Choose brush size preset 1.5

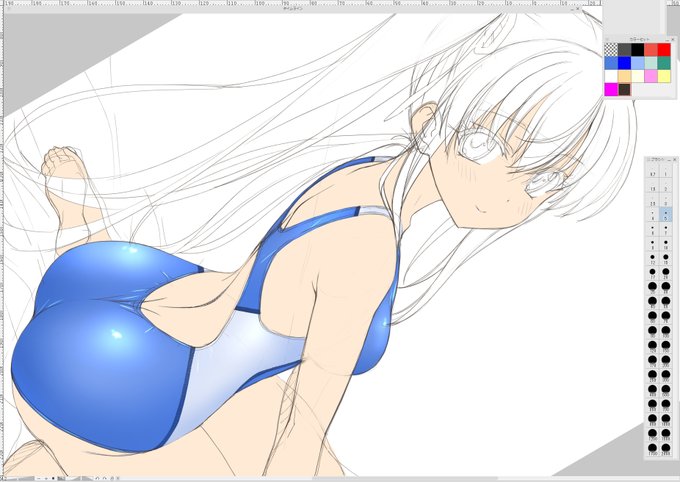(652, 185)
